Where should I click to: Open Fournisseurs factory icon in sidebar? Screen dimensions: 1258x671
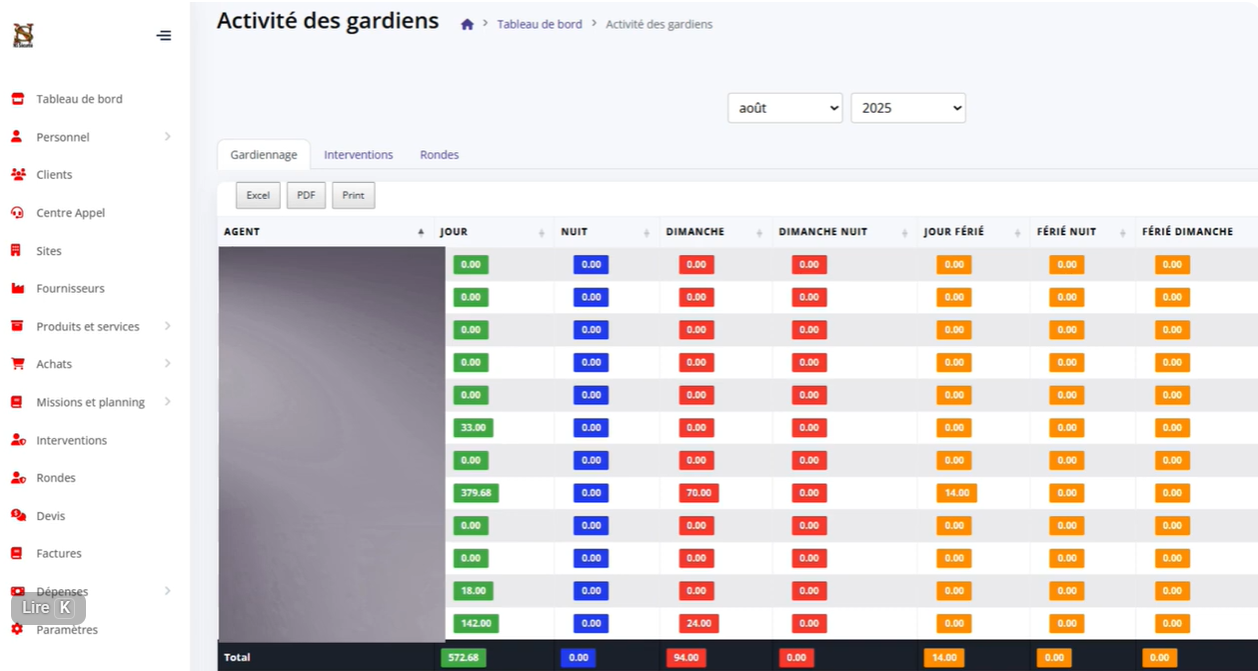point(17,288)
